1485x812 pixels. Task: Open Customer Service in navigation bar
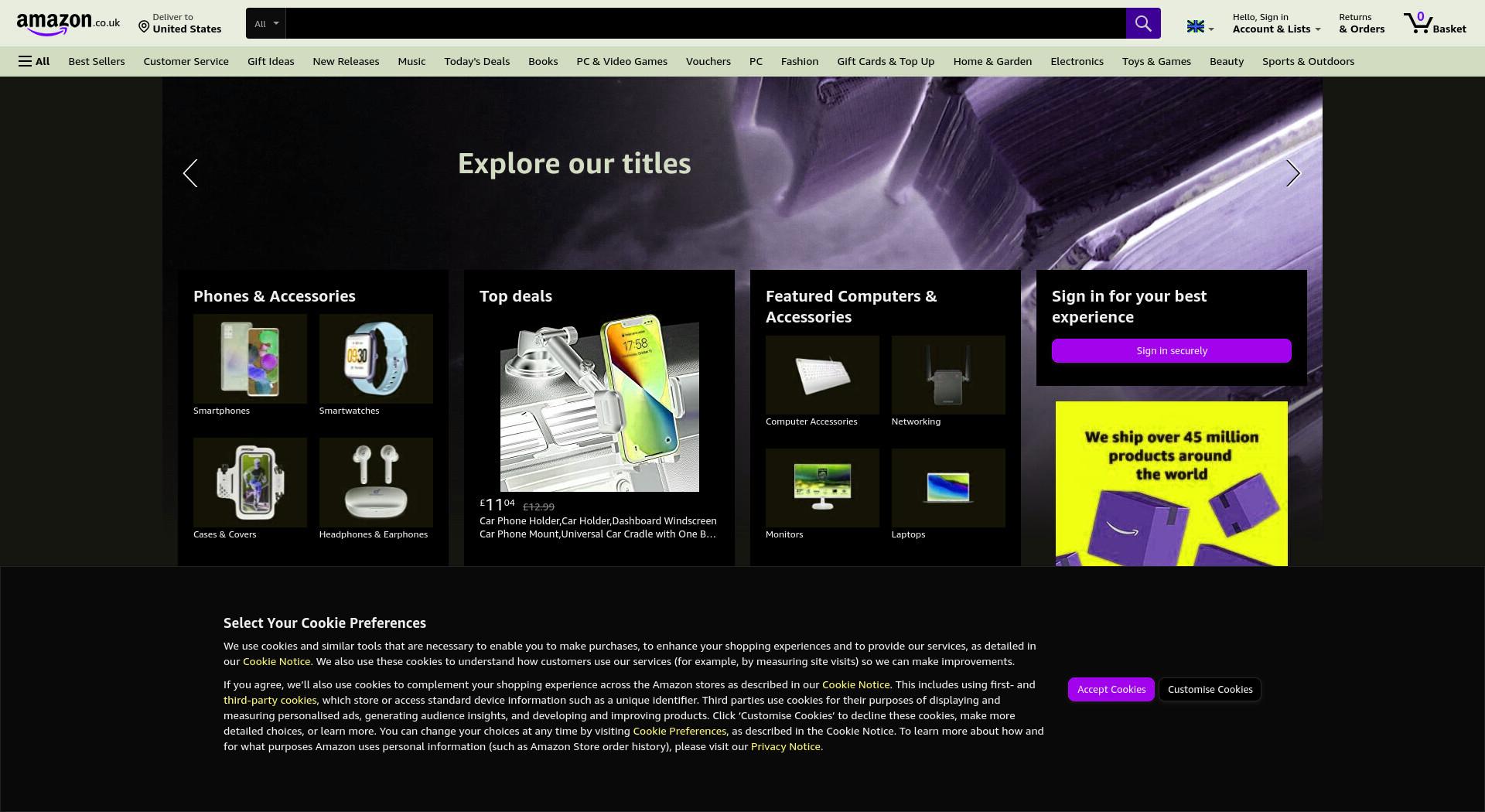click(x=186, y=61)
